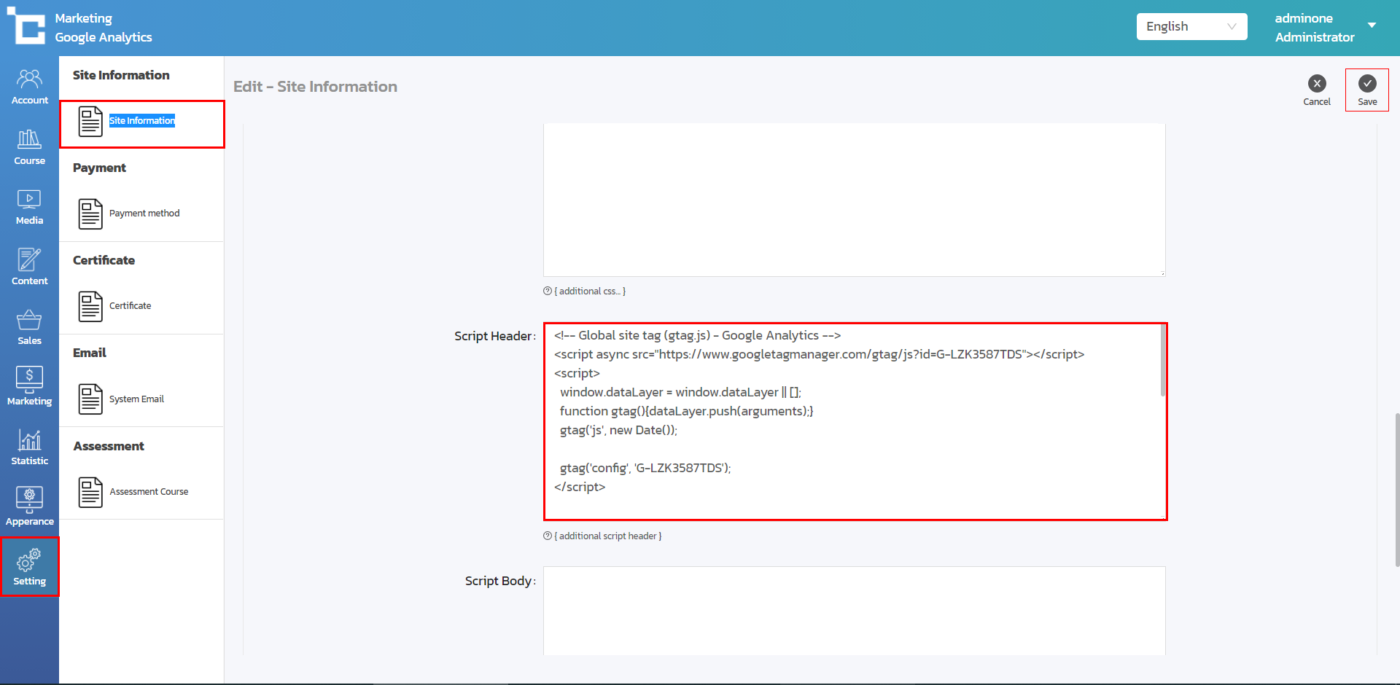
Task: Open the Statistic chart icon
Action: (x=29, y=446)
